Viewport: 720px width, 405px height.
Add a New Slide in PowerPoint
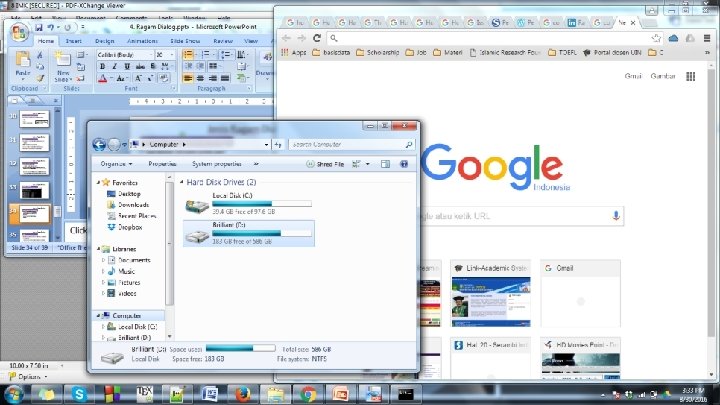click(63, 67)
